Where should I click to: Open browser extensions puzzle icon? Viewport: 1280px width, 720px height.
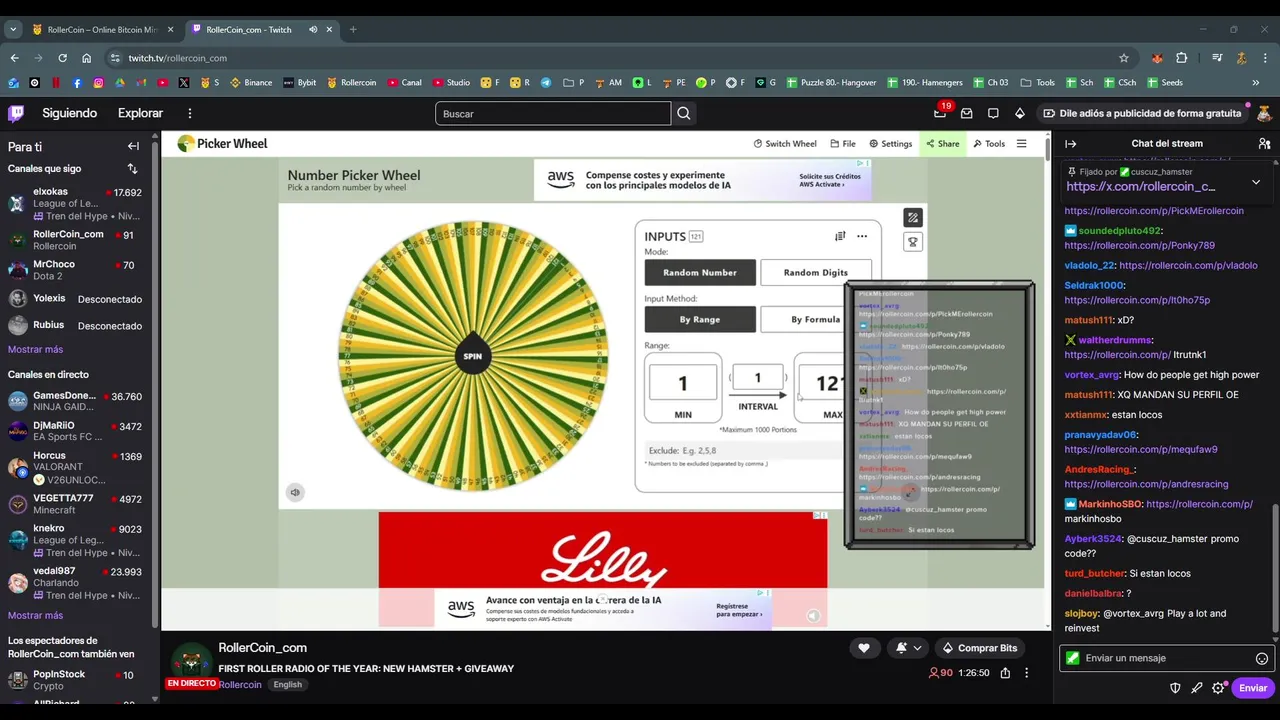(1181, 58)
